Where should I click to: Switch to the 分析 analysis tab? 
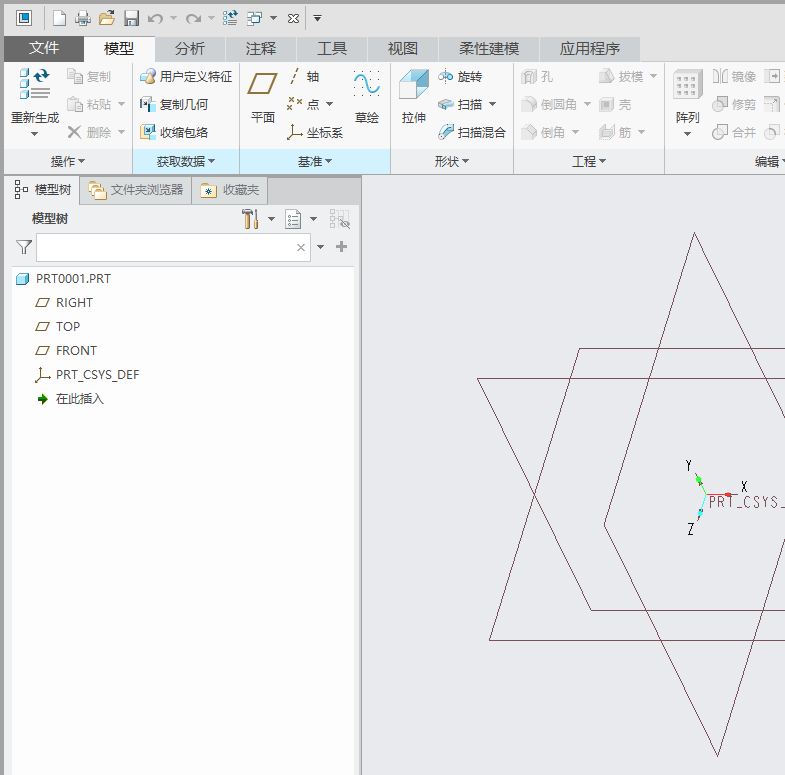point(190,49)
